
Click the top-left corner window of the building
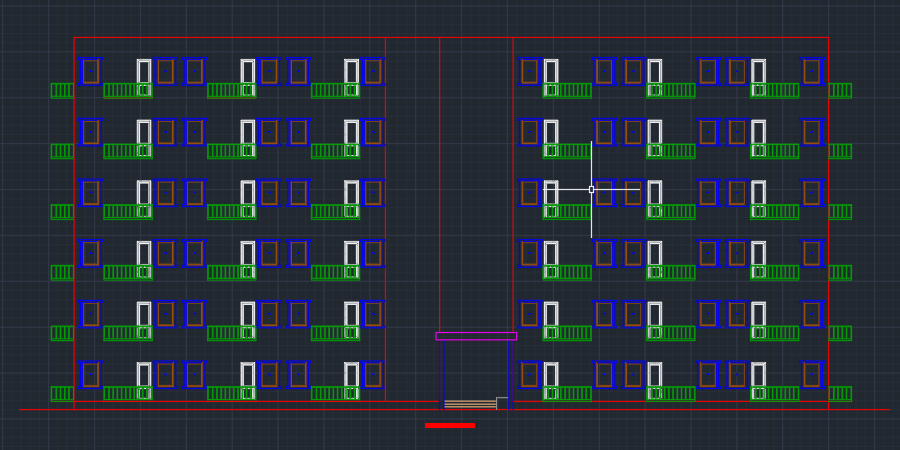tap(90, 71)
